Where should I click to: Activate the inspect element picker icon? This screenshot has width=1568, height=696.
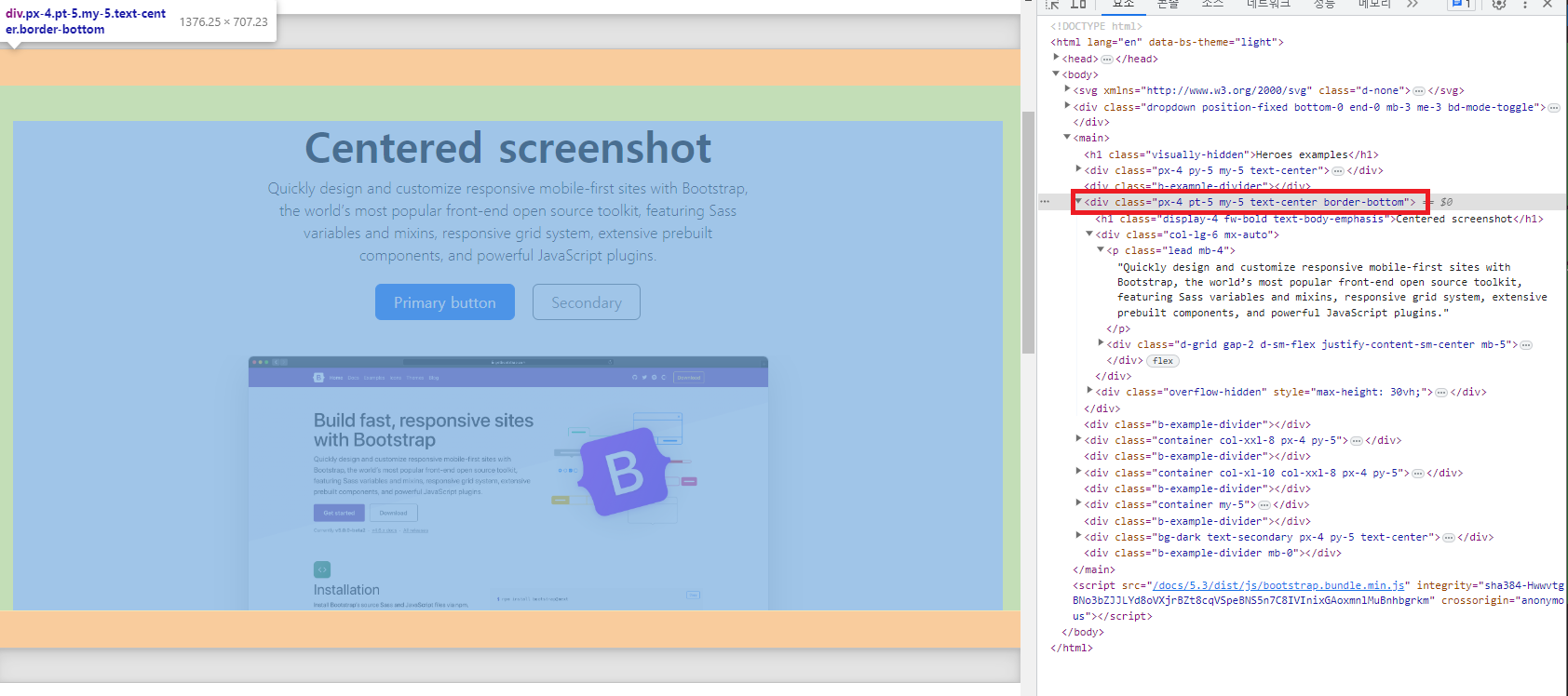point(1052,4)
